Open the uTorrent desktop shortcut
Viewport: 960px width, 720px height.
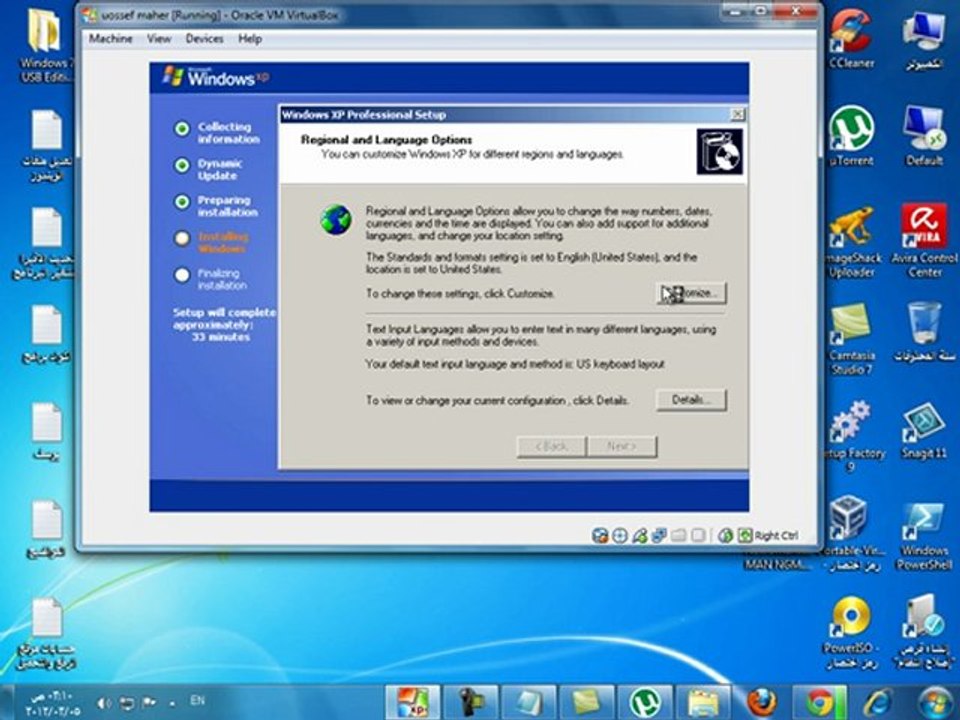[851, 136]
